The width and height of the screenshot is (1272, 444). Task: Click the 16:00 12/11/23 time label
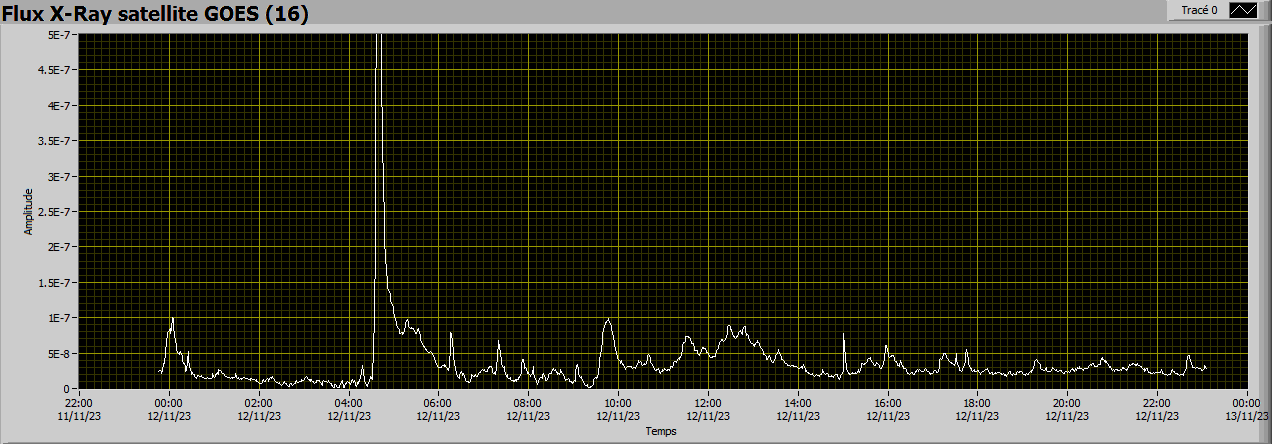coord(888,409)
